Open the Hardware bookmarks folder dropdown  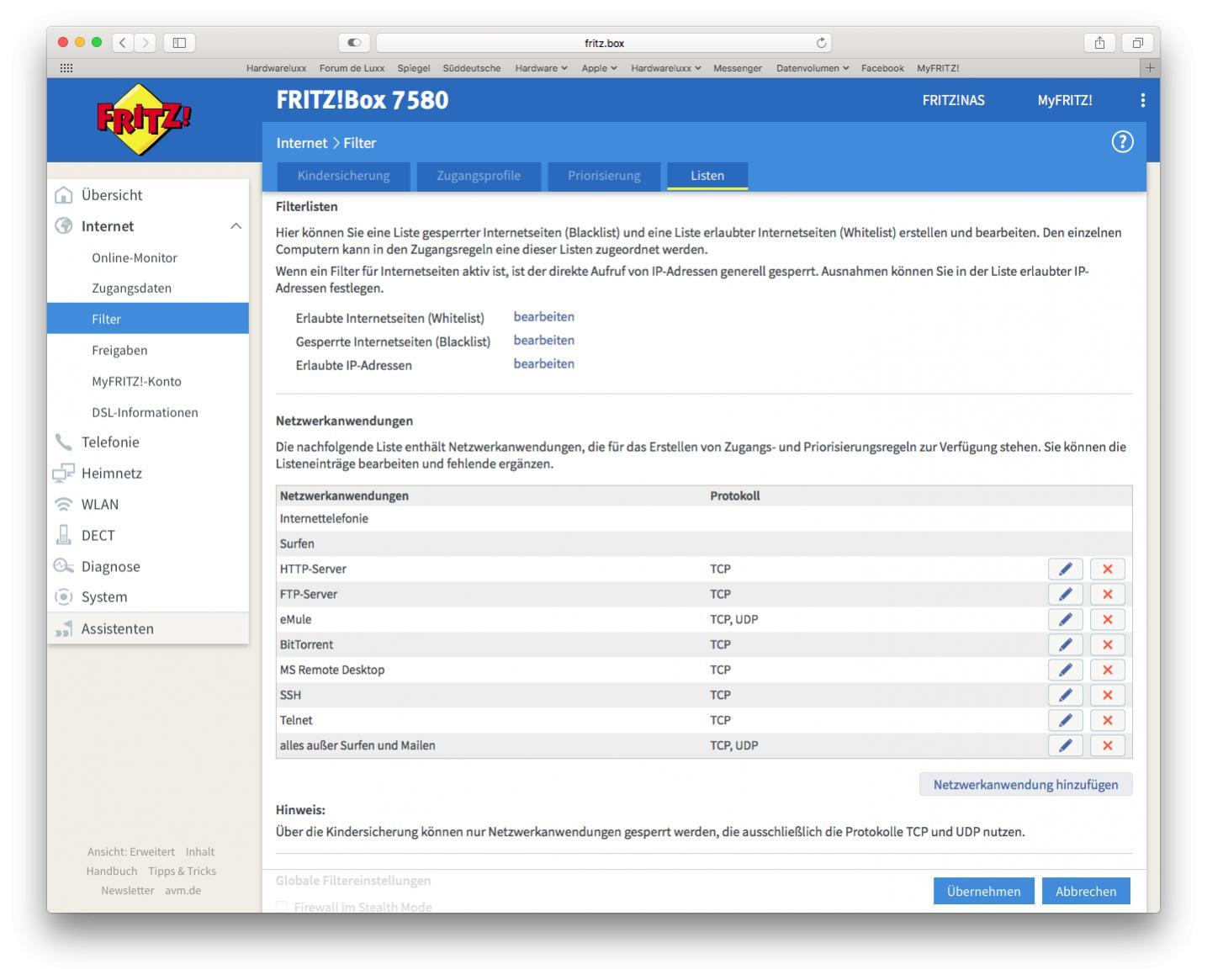541,68
